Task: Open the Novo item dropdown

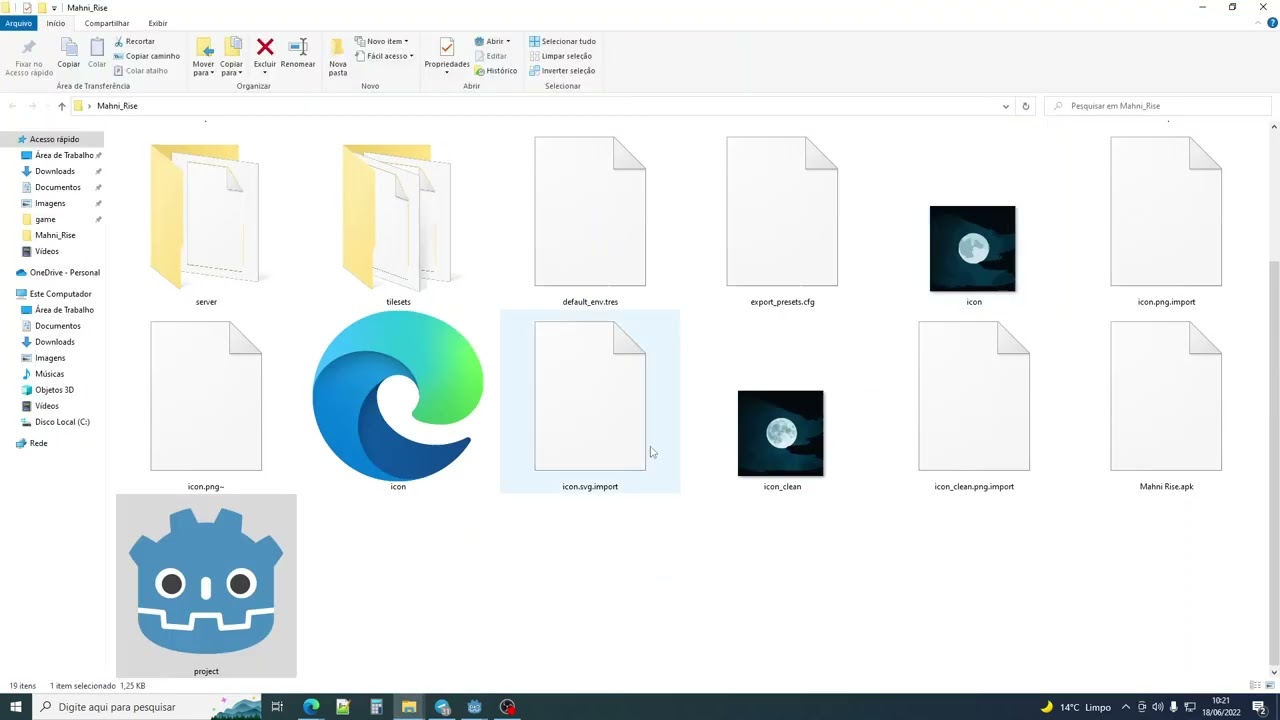Action: pos(381,41)
